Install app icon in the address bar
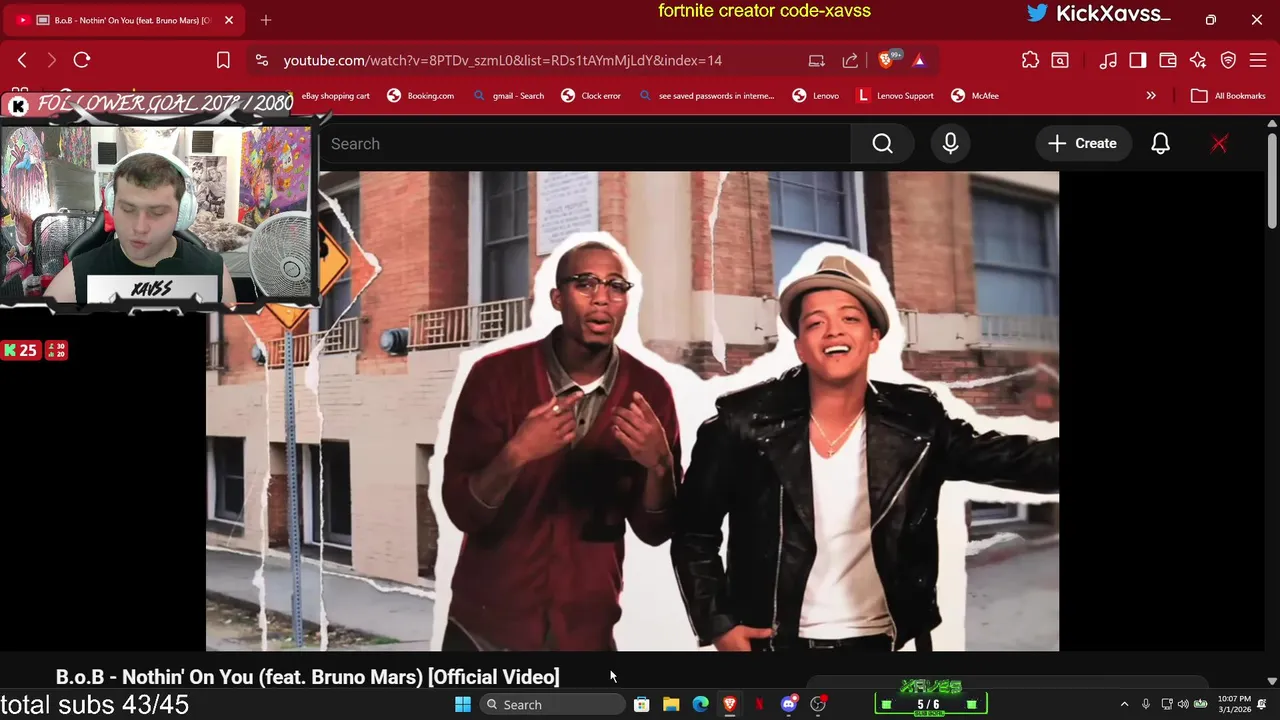1280x720 pixels. pos(817,60)
